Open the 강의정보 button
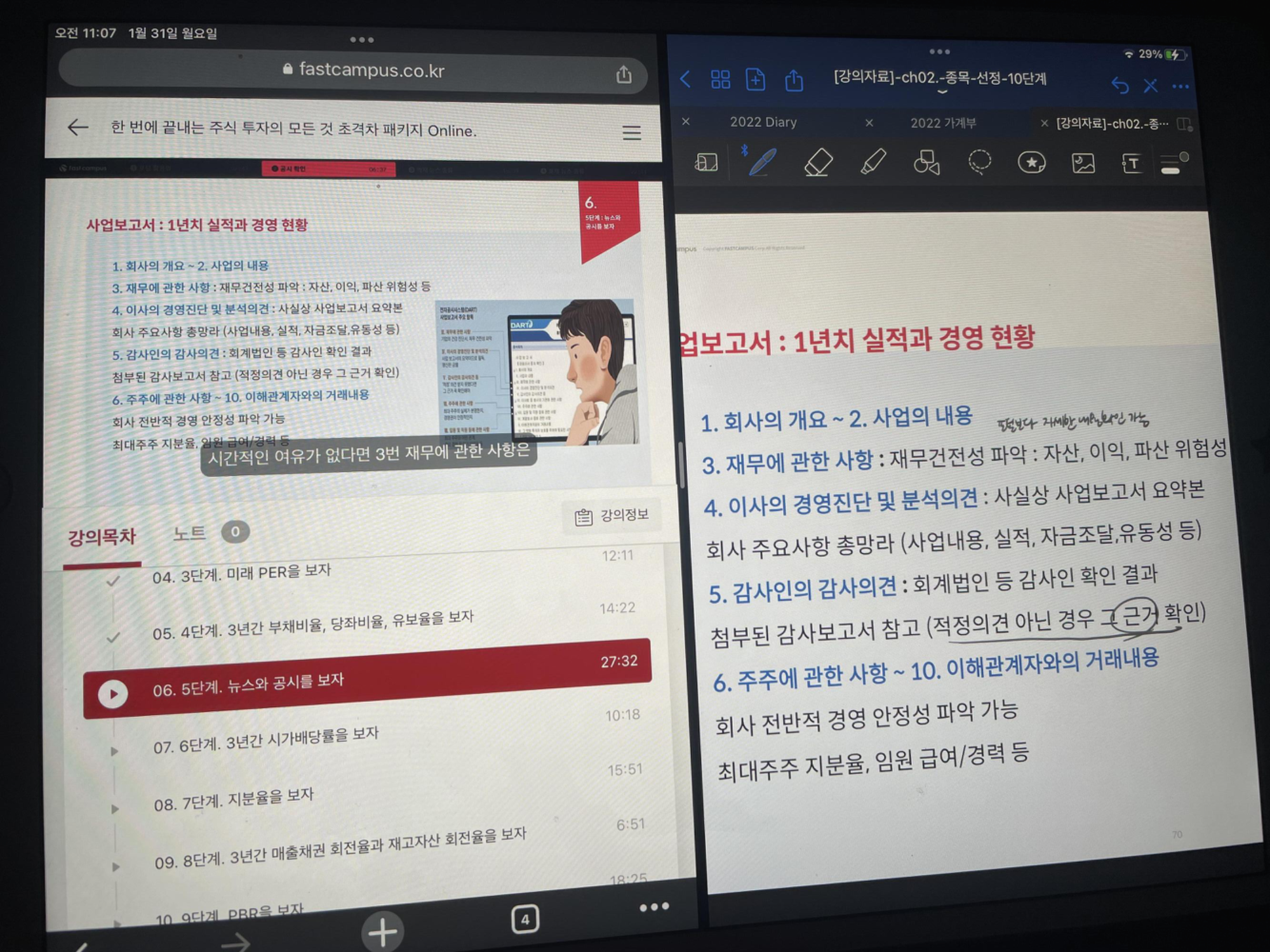 pyautogui.click(x=612, y=516)
